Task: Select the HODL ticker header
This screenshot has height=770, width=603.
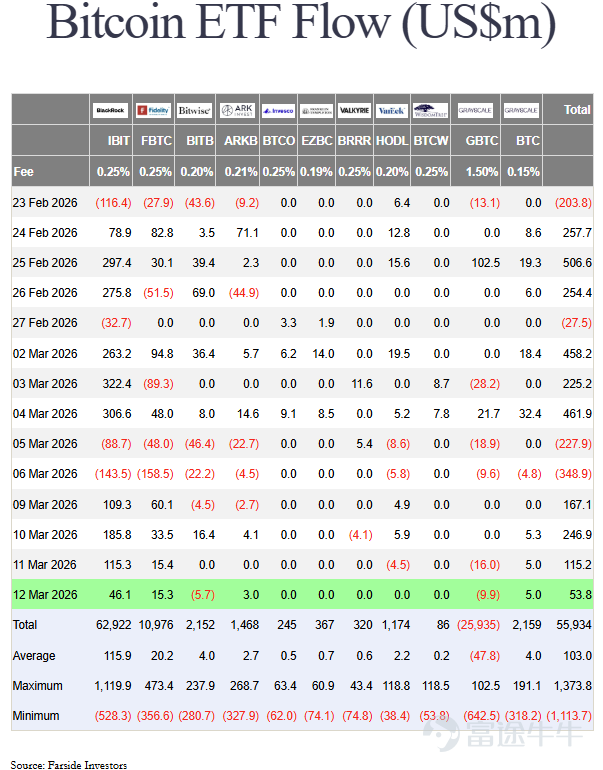Action: 392,141
